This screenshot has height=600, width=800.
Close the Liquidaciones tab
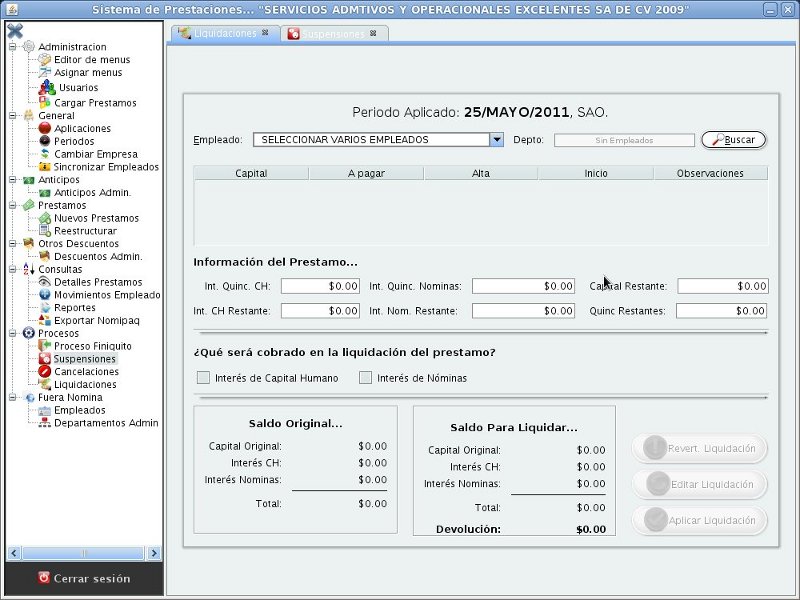coord(265,33)
